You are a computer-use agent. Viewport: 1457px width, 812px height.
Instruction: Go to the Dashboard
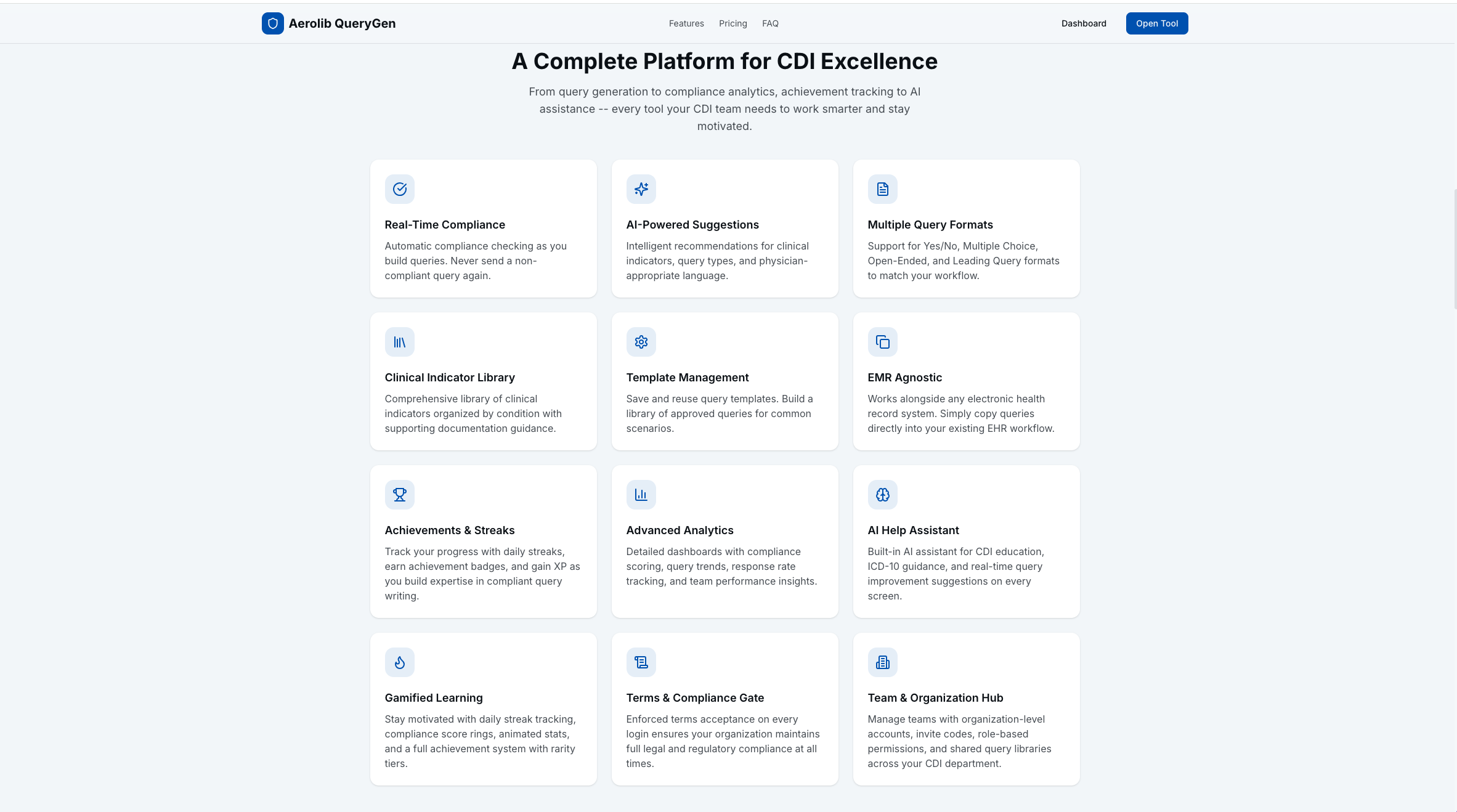point(1084,23)
